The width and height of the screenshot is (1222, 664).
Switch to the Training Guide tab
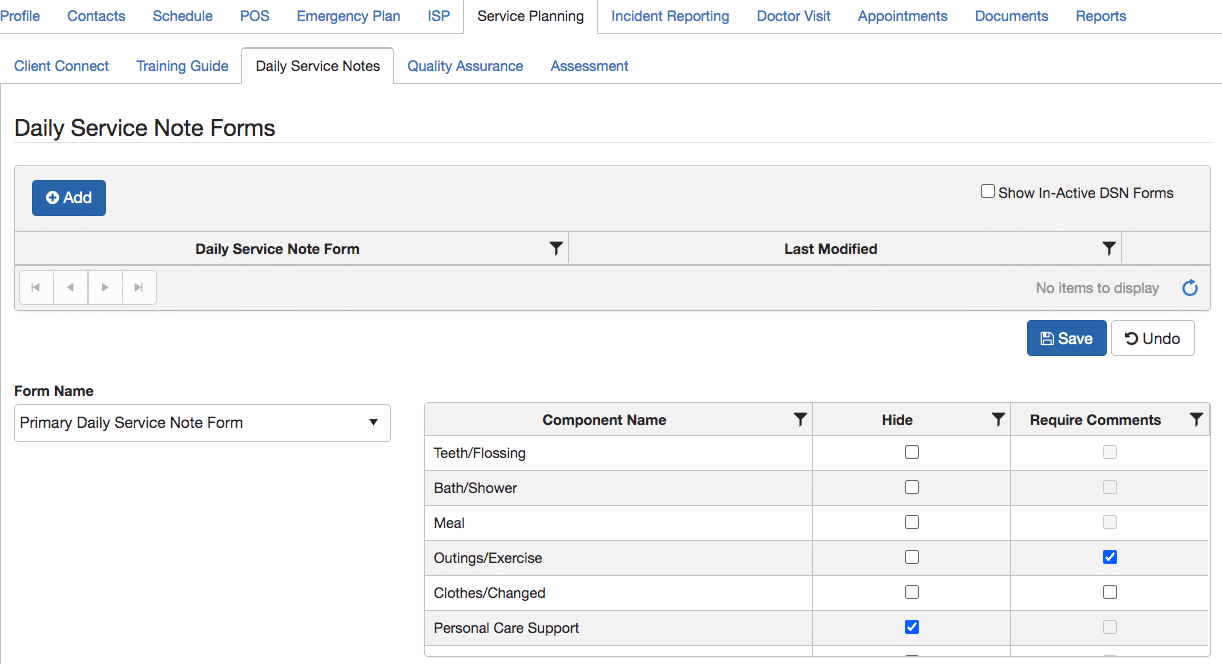(x=182, y=65)
